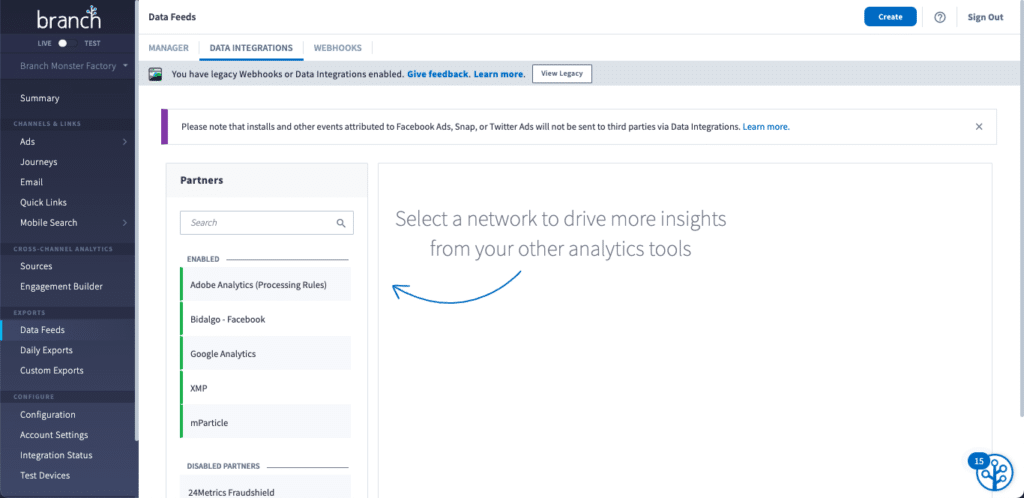Click Sign Out in the header
Screen dimensions: 1024x498
coord(985,17)
